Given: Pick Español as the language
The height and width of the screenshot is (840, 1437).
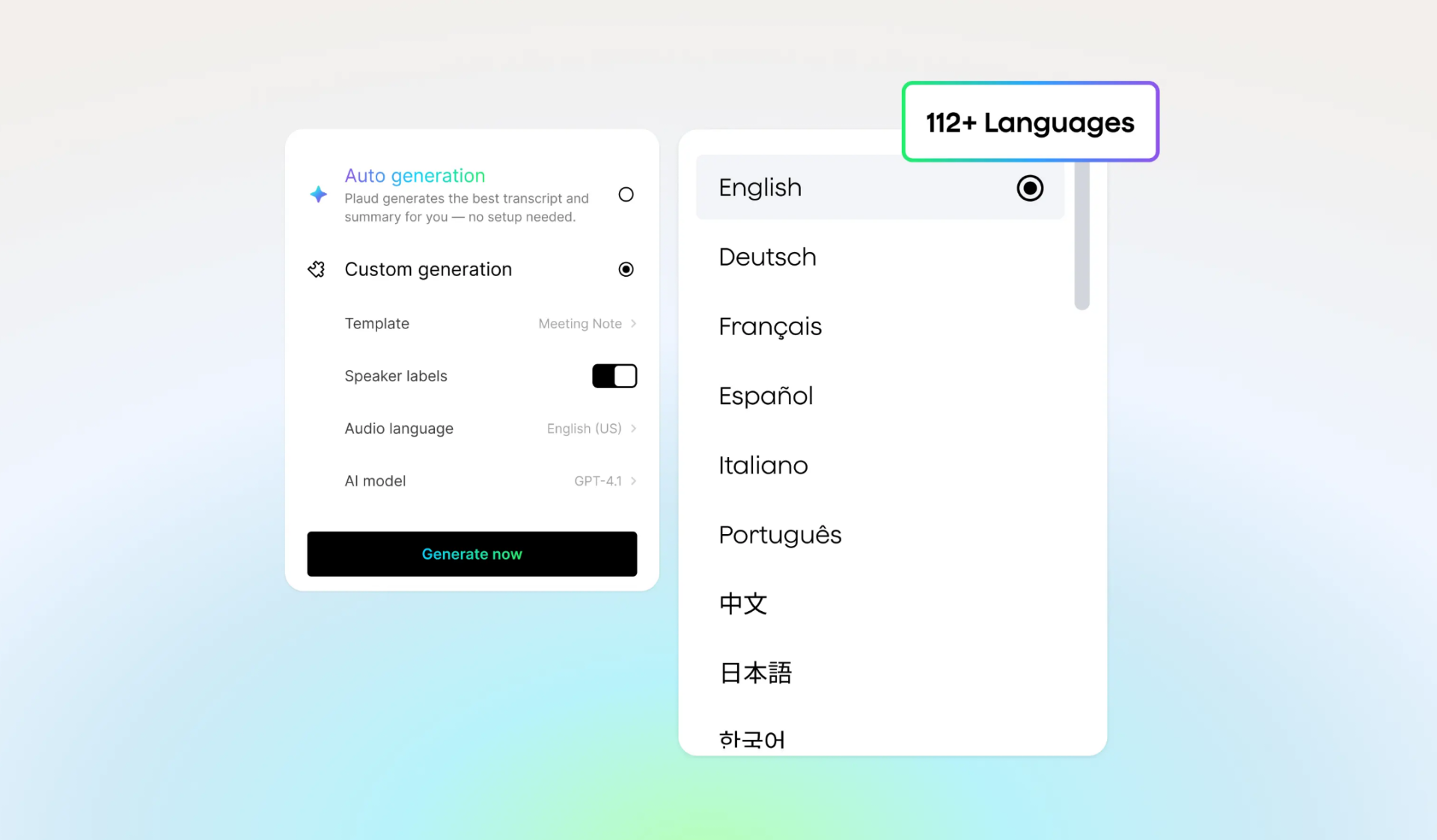Looking at the screenshot, I should pos(766,396).
